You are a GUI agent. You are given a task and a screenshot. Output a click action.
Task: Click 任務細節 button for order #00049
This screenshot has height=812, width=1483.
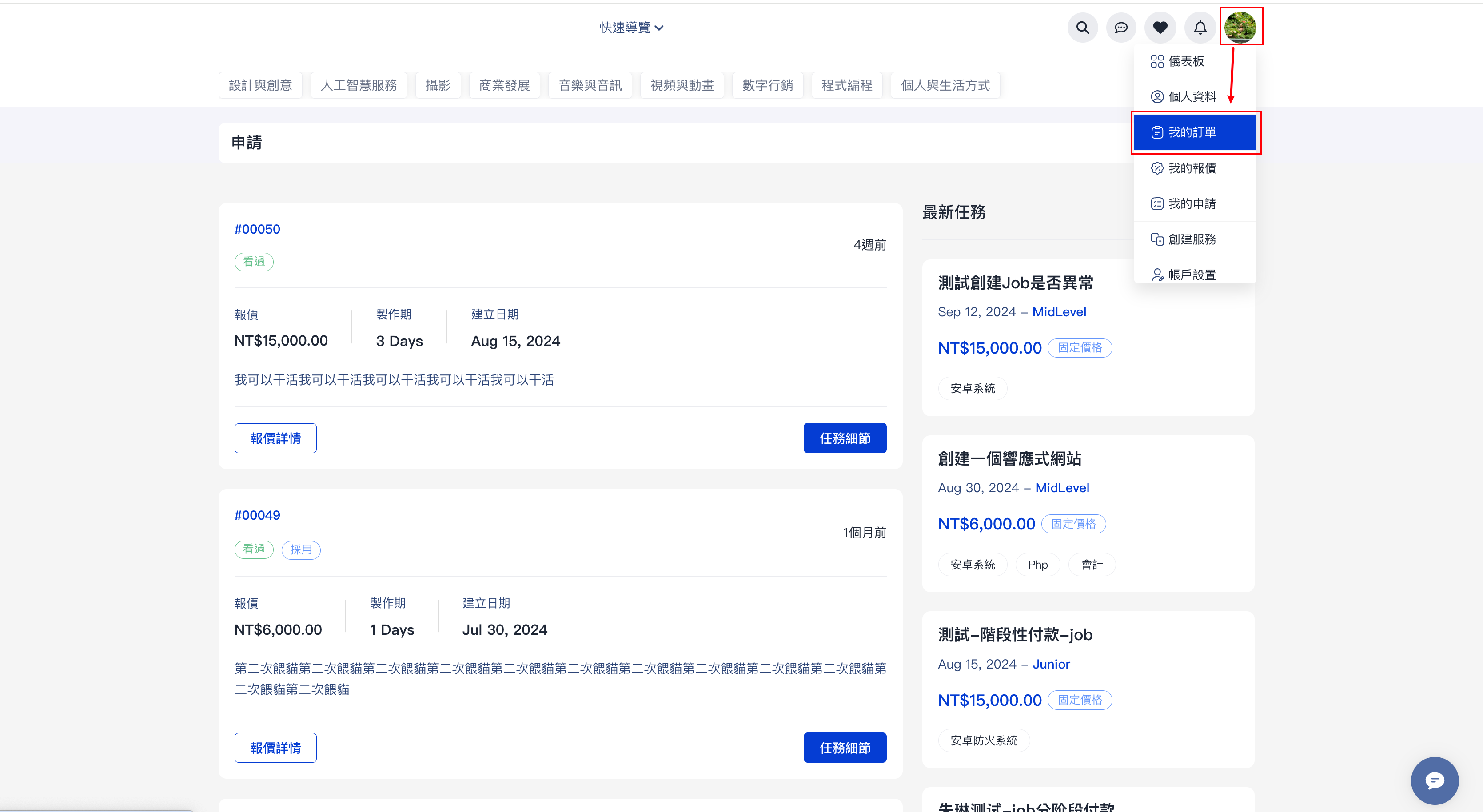click(845, 748)
